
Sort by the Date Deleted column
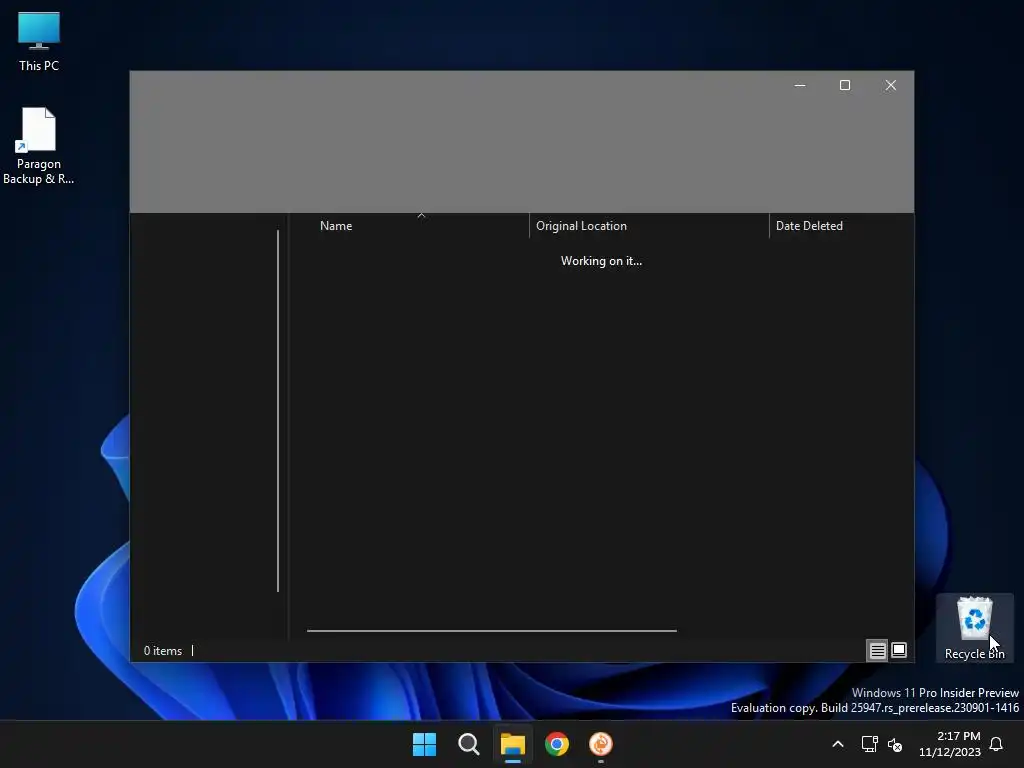(841, 226)
